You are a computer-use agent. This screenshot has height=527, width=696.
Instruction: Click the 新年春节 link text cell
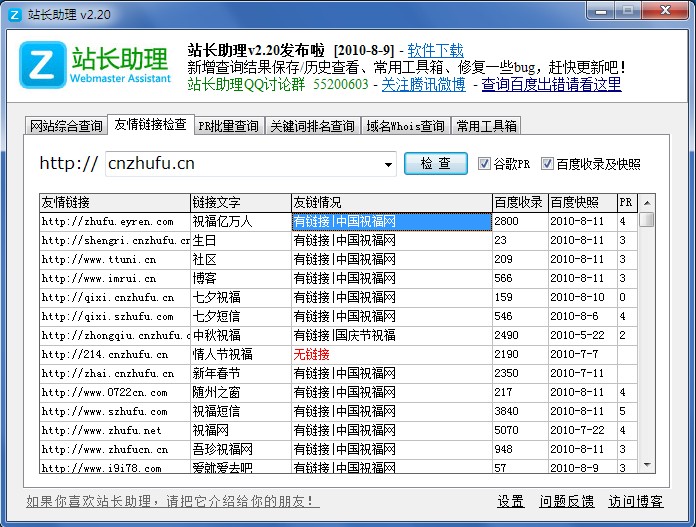tap(241, 374)
